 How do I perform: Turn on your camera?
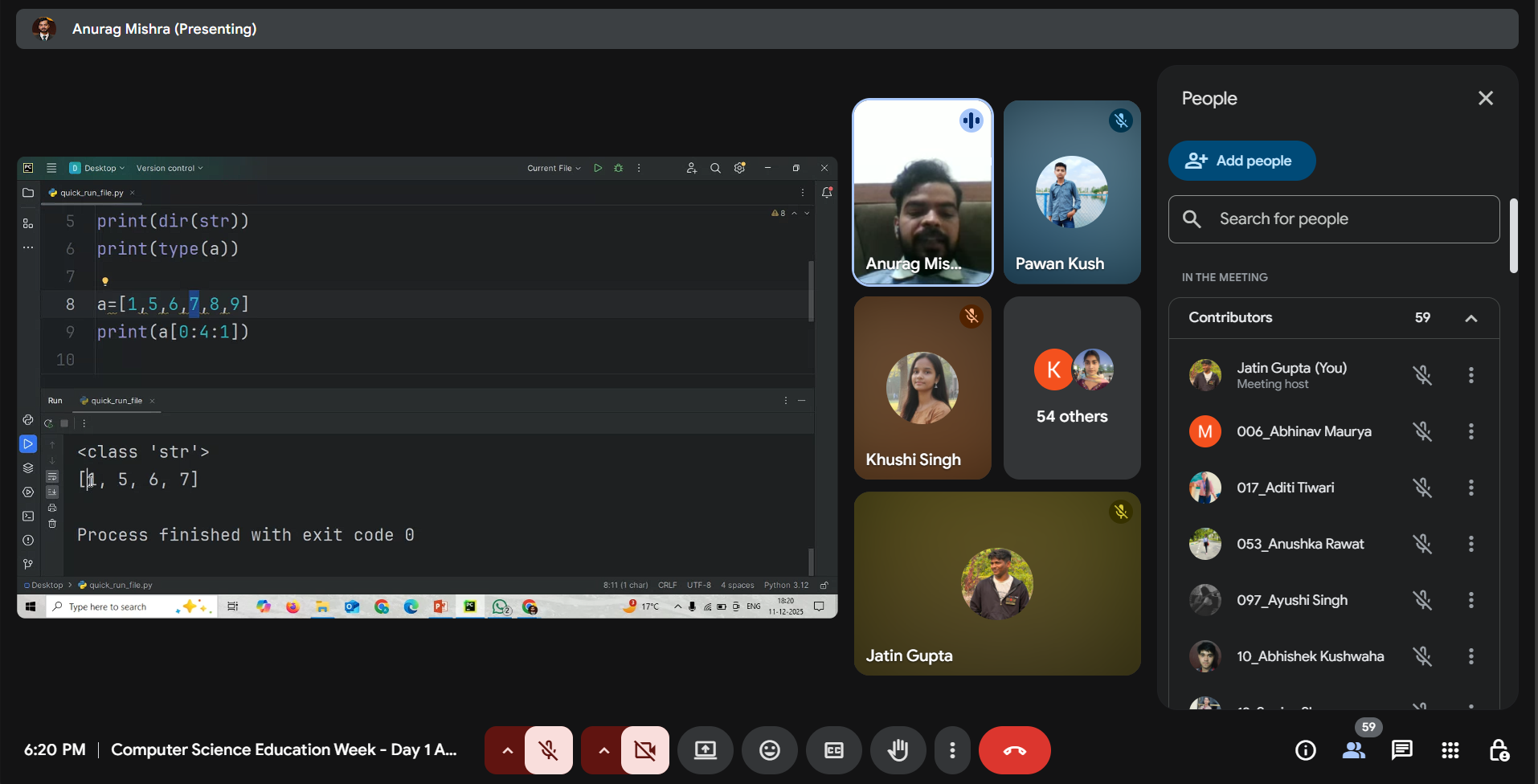click(644, 750)
